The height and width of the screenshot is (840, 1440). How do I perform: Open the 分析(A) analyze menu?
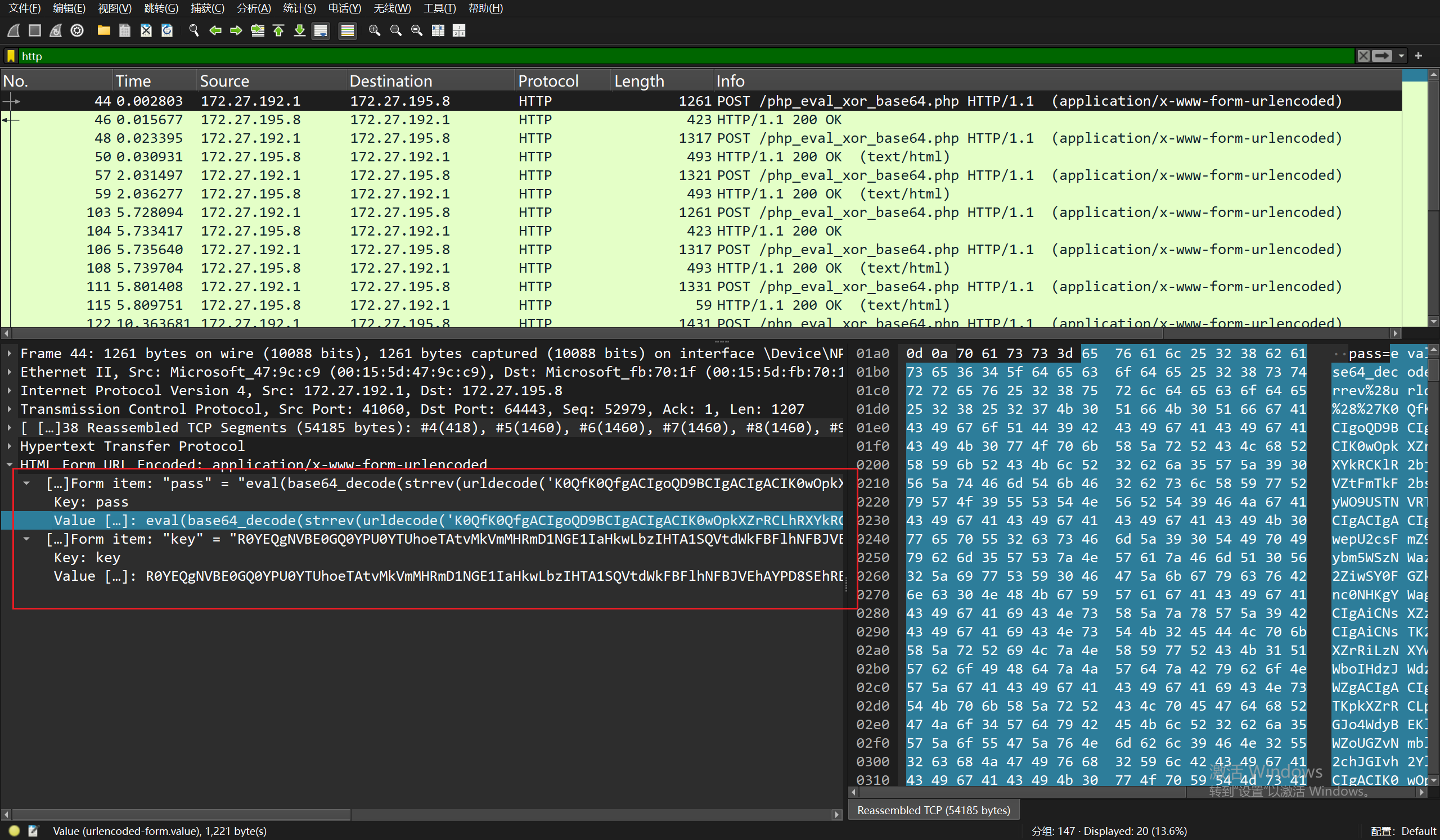(253, 8)
